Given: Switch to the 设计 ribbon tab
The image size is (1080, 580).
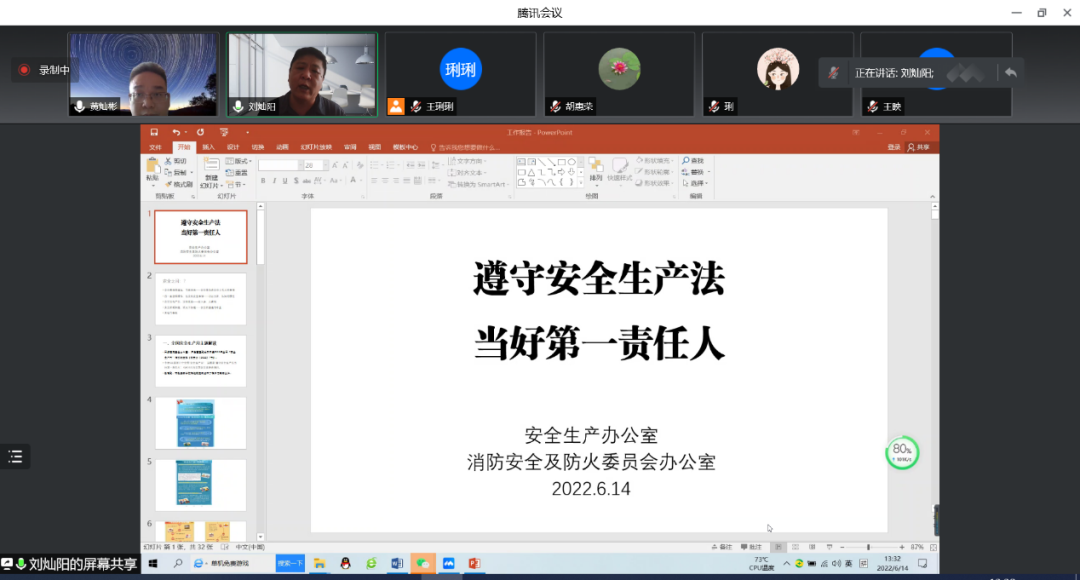Looking at the screenshot, I should click(233, 147).
